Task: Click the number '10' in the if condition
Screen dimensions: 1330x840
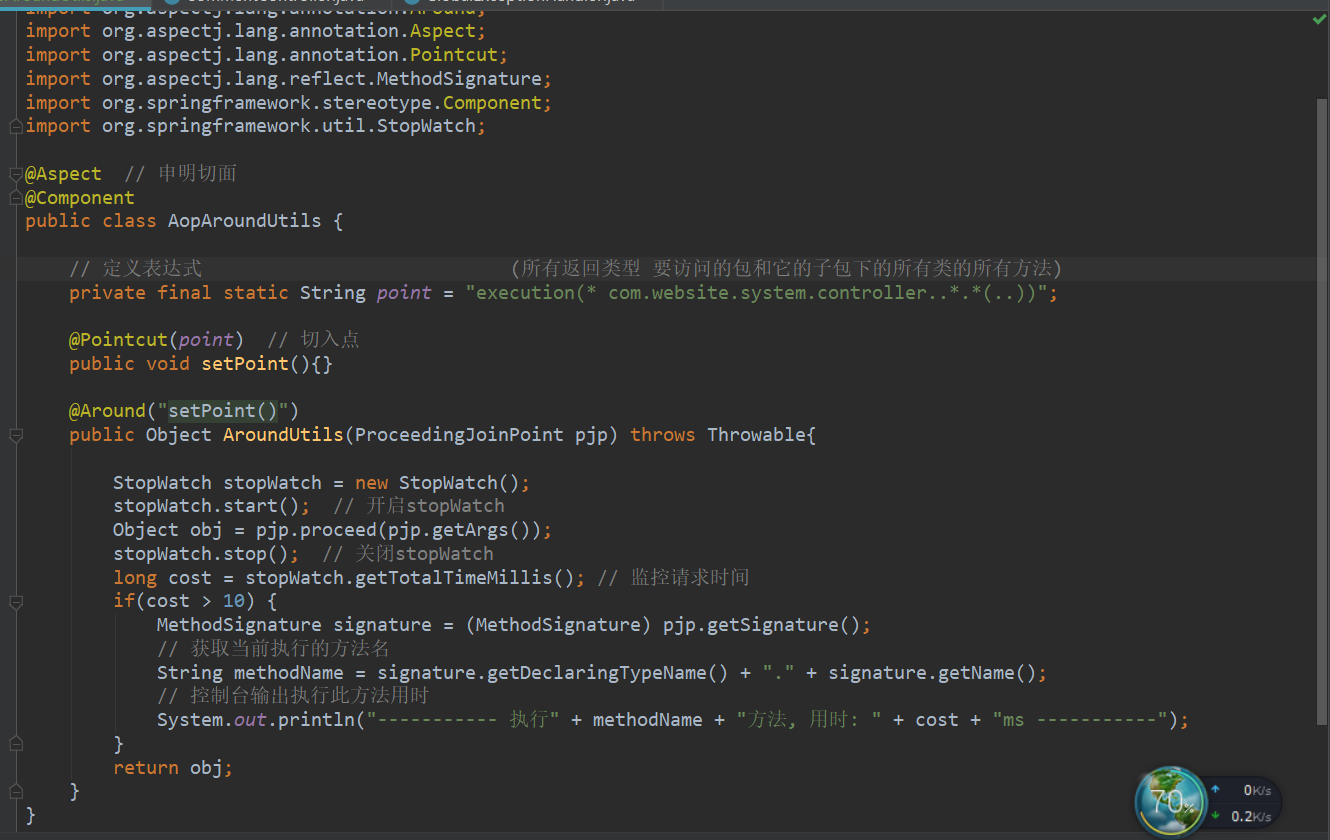Action: (234, 601)
